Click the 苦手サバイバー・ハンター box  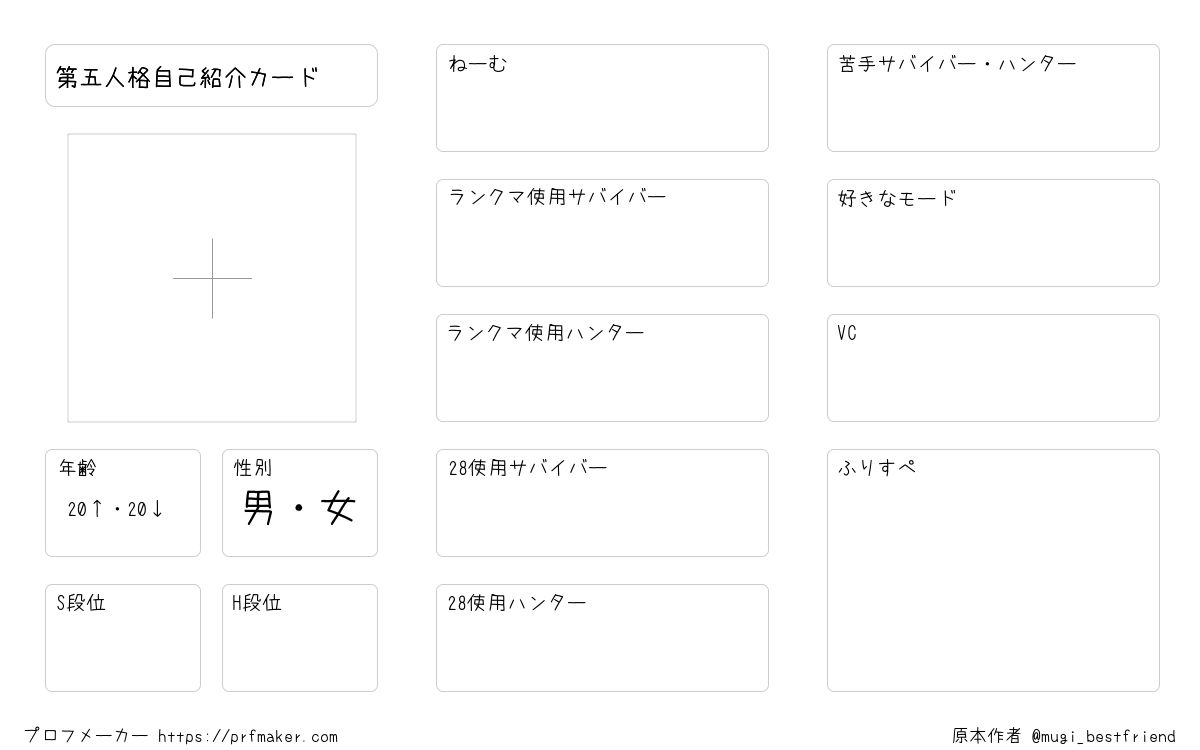pyautogui.click(x=993, y=98)
